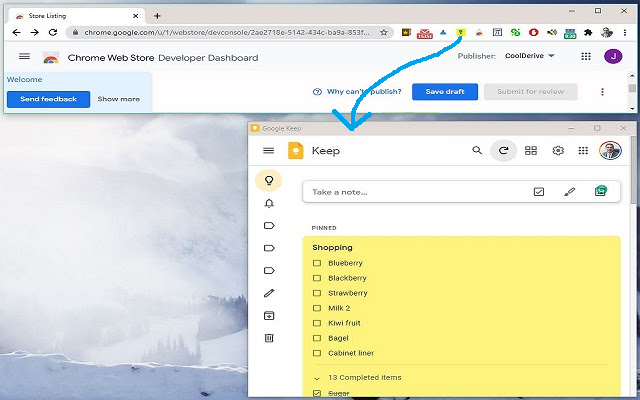The height and width of the screenshot is (400, 640).
Task: Bookmark this page with the star
Action: [384, 32]
